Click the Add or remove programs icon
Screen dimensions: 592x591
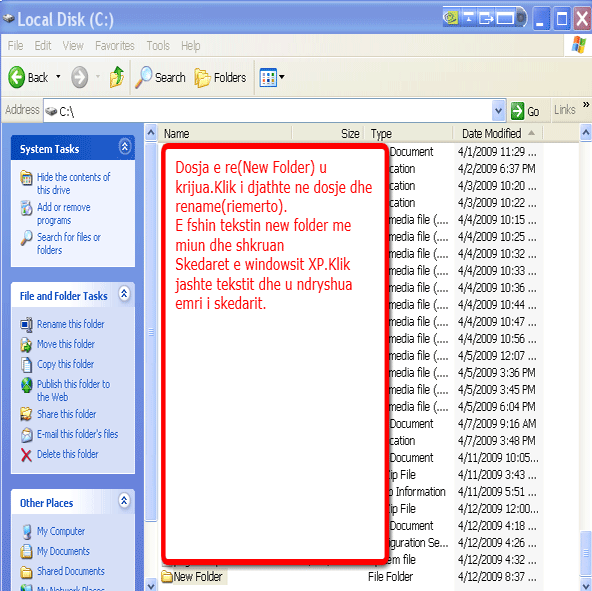coord(26,208)
